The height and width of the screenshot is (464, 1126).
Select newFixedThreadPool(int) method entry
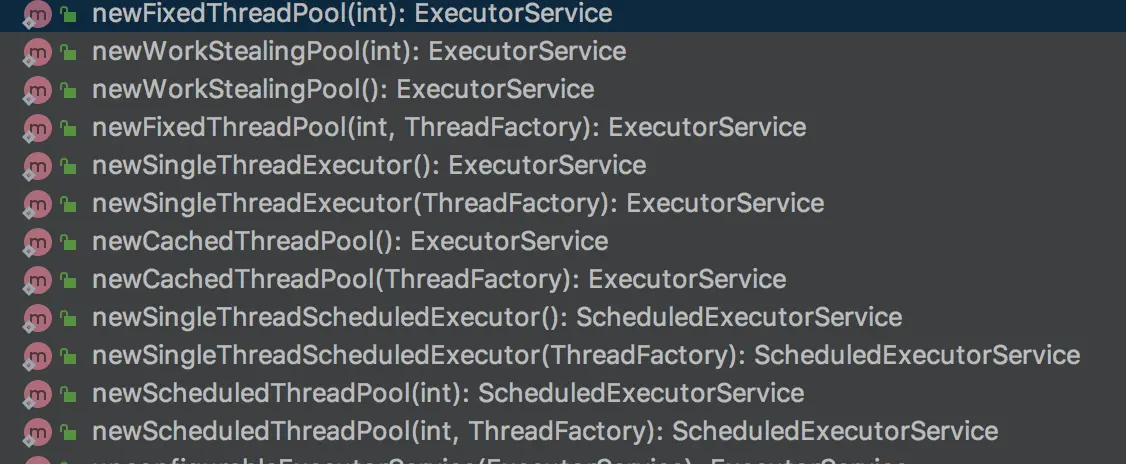(x=351, y=14)
